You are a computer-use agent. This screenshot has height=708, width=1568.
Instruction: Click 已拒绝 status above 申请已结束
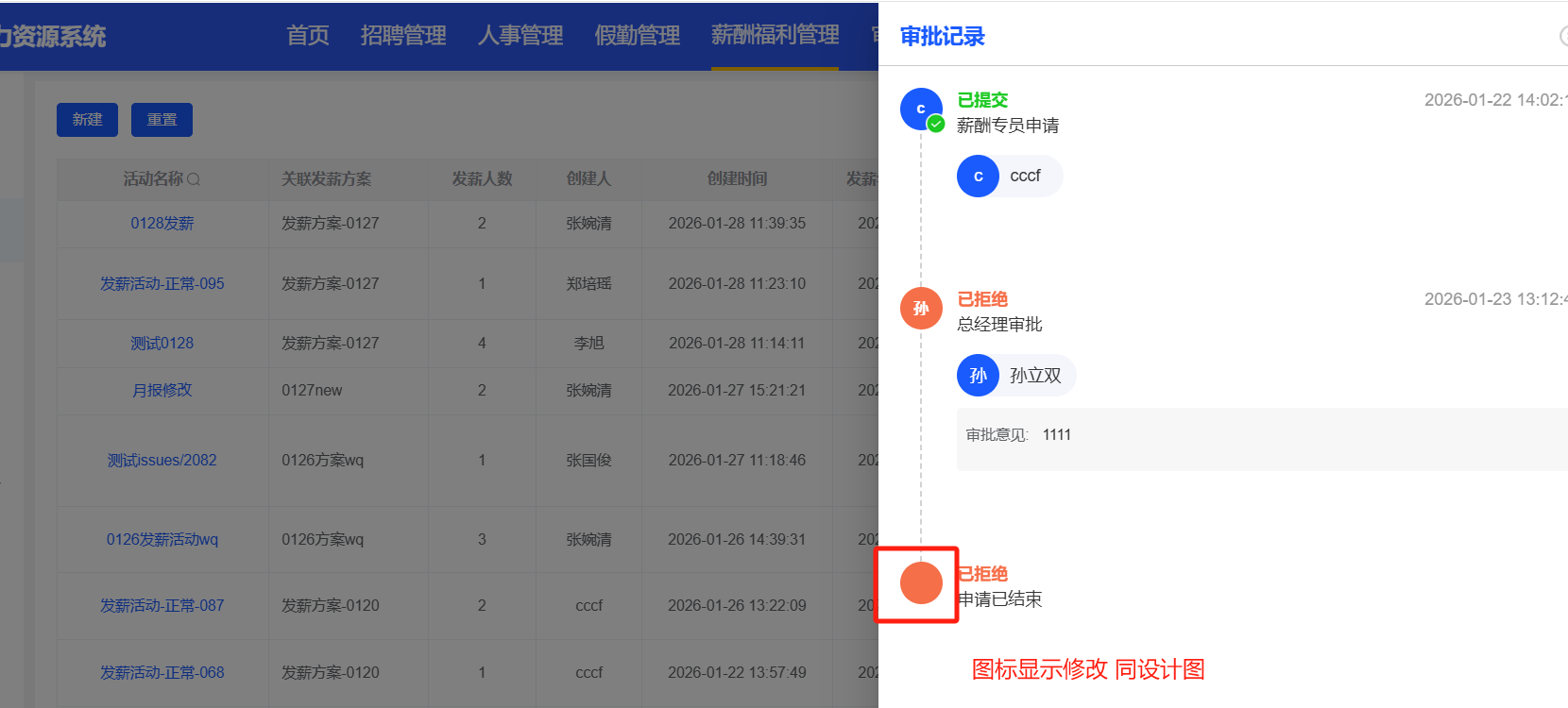[982, 574]
